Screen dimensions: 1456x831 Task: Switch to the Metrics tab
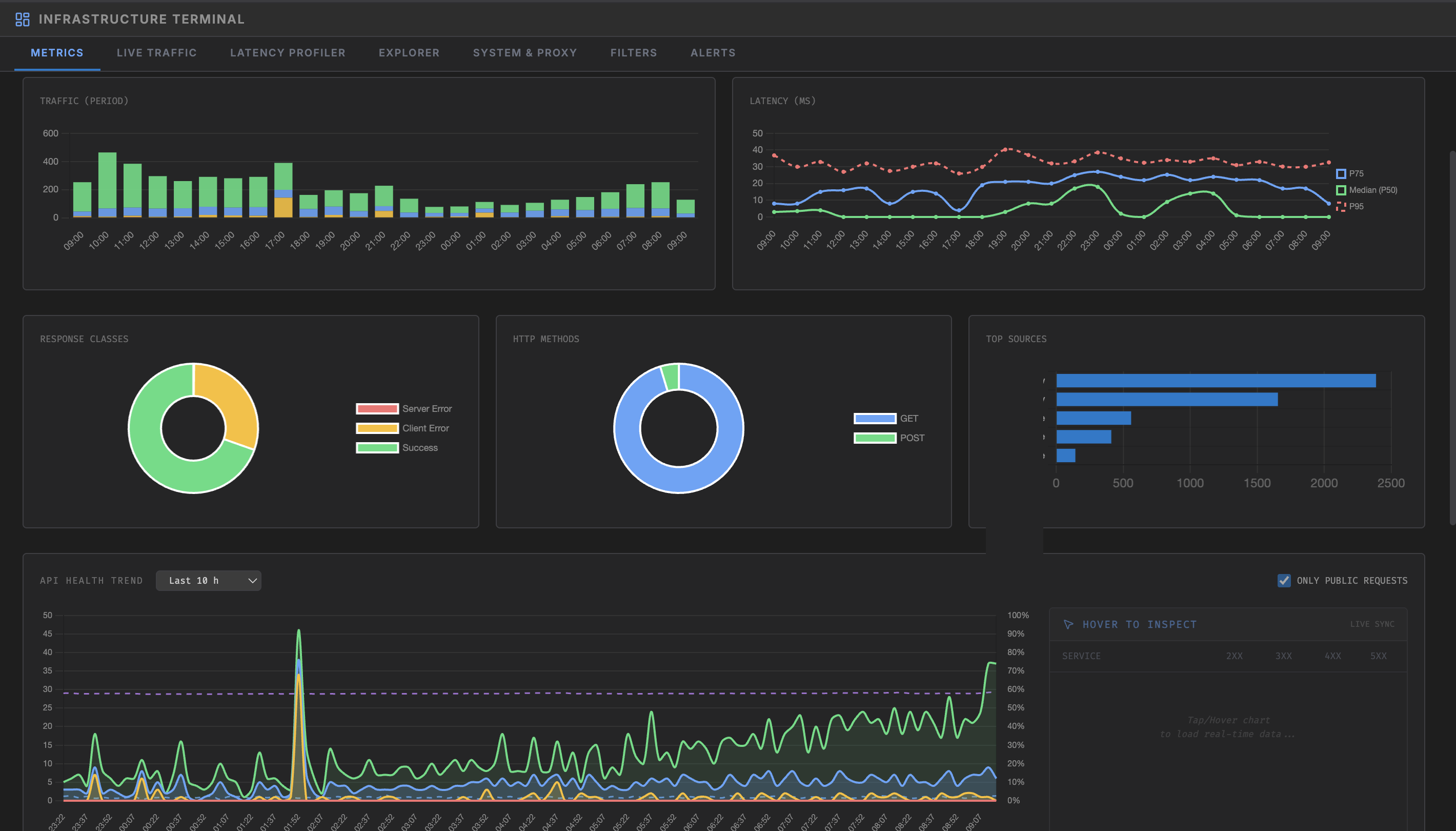[57, 52]
